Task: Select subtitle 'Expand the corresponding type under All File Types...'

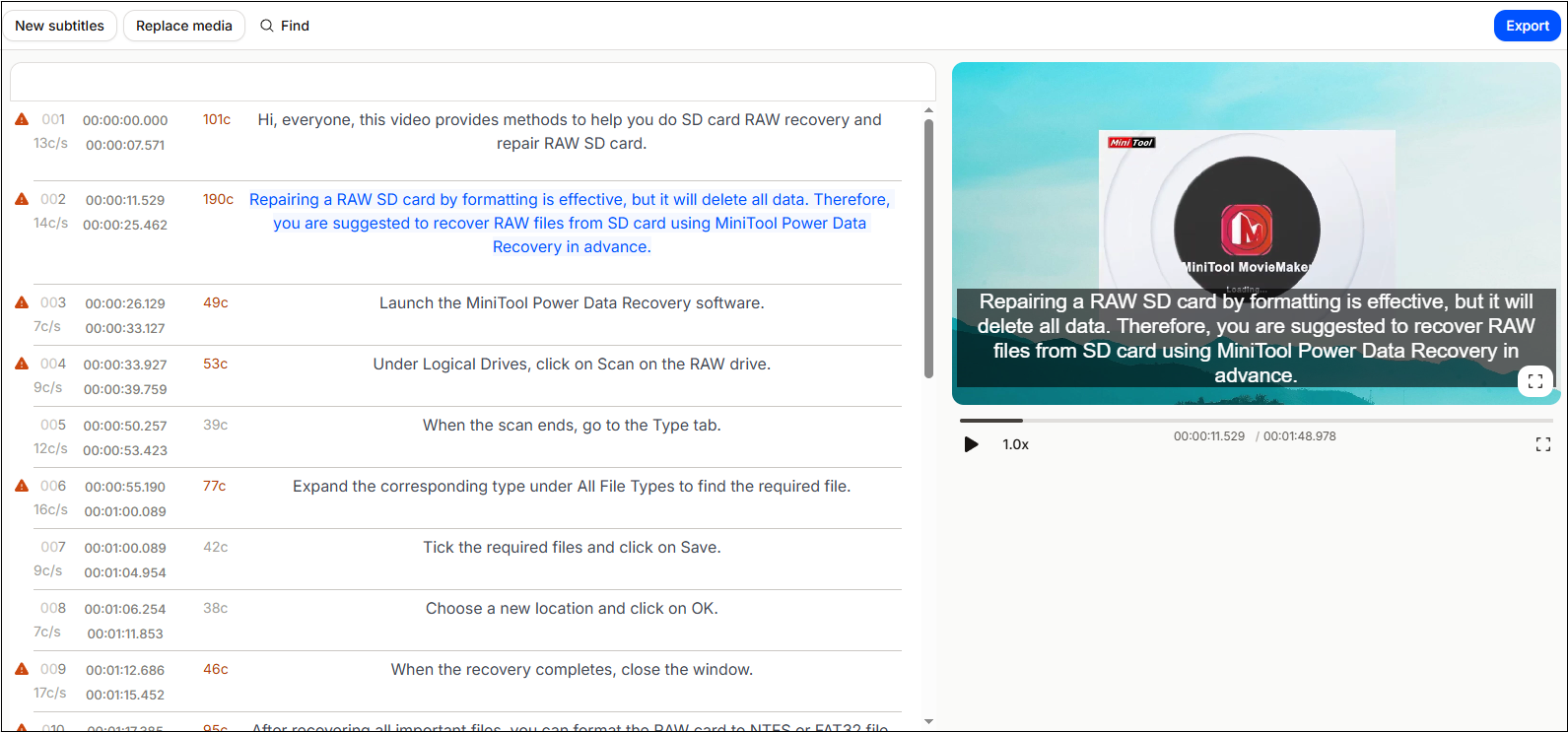Action: (572, 486)
